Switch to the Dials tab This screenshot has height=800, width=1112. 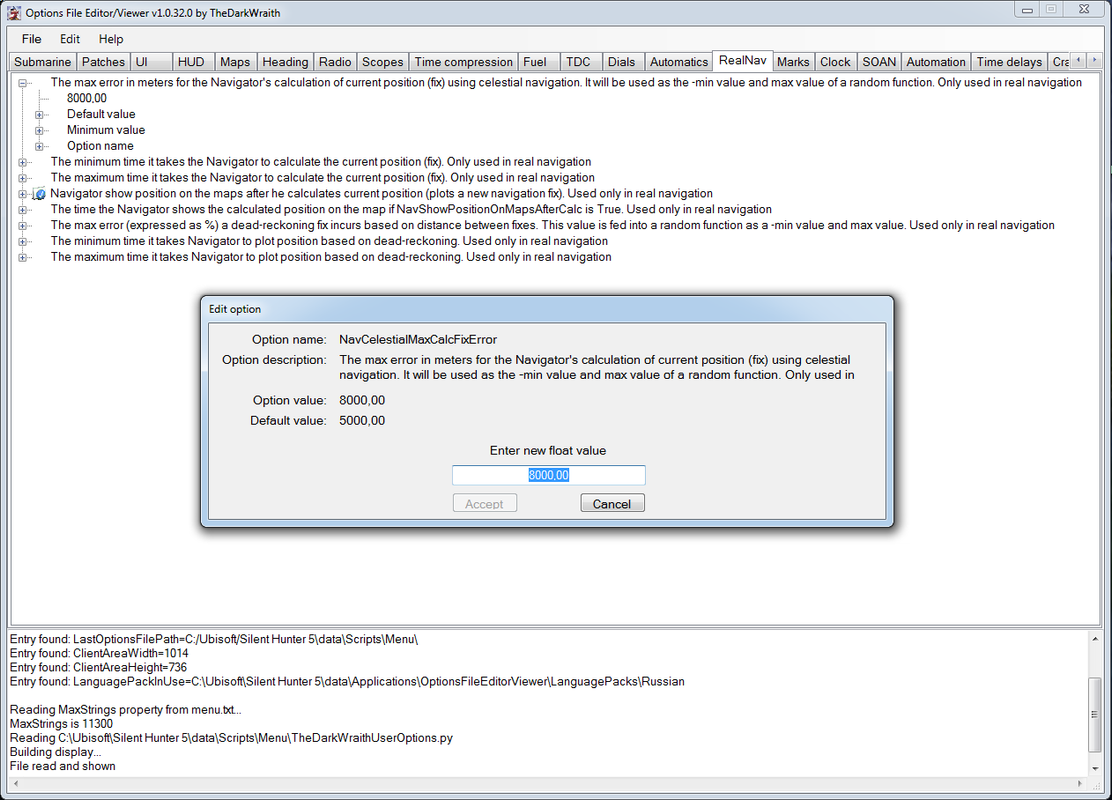click(x=621, y=62)
